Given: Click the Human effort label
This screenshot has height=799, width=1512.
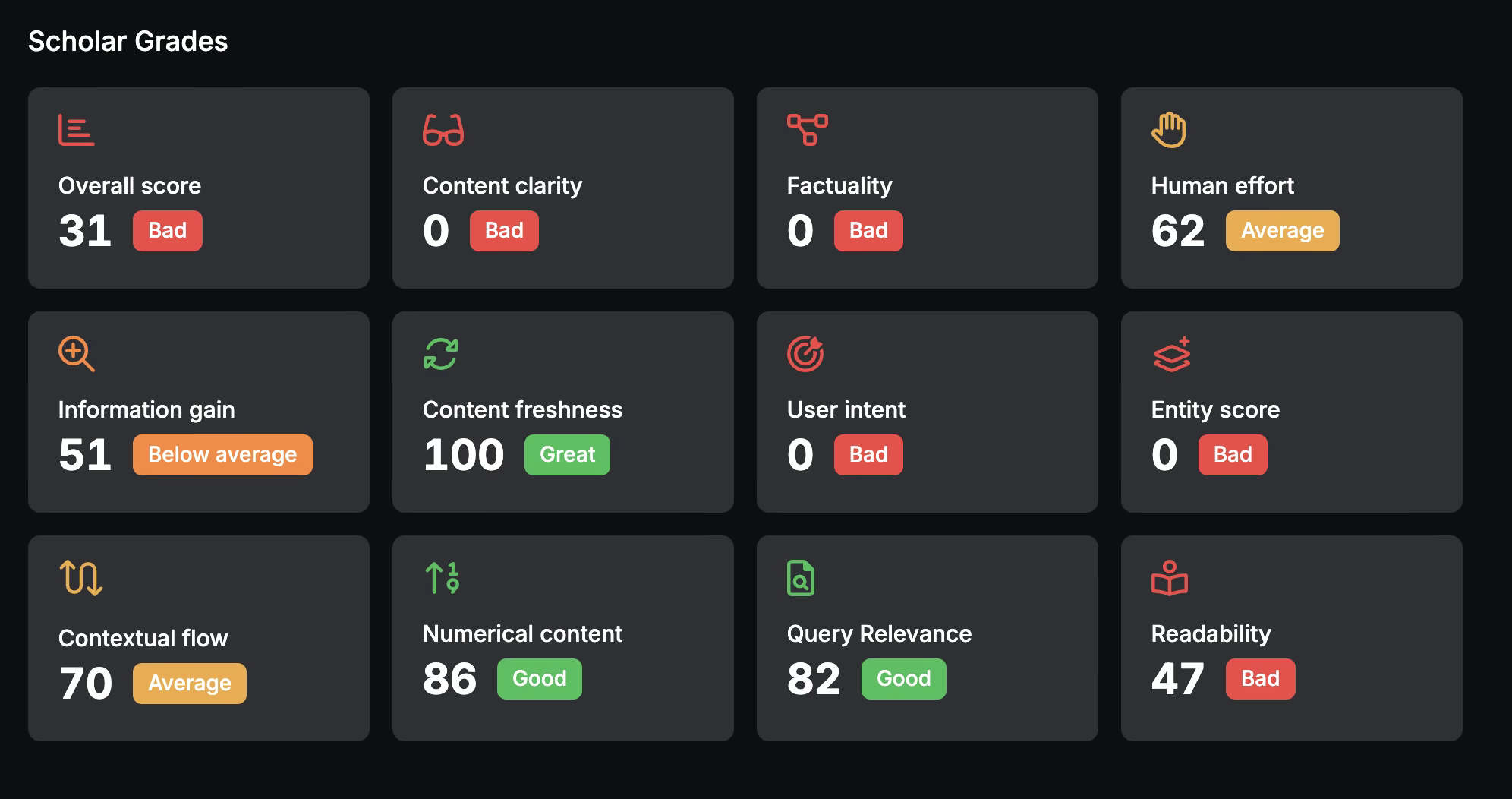Looking at the screenshot, I should pyautogui.click(x=1223, y=186).
